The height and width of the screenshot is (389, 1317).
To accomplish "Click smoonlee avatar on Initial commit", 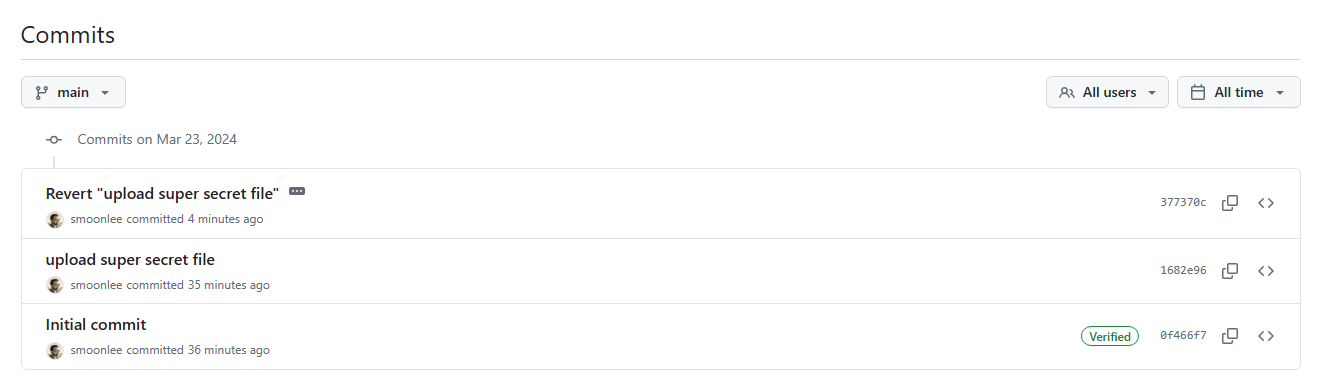I will [x=55, y=351].
